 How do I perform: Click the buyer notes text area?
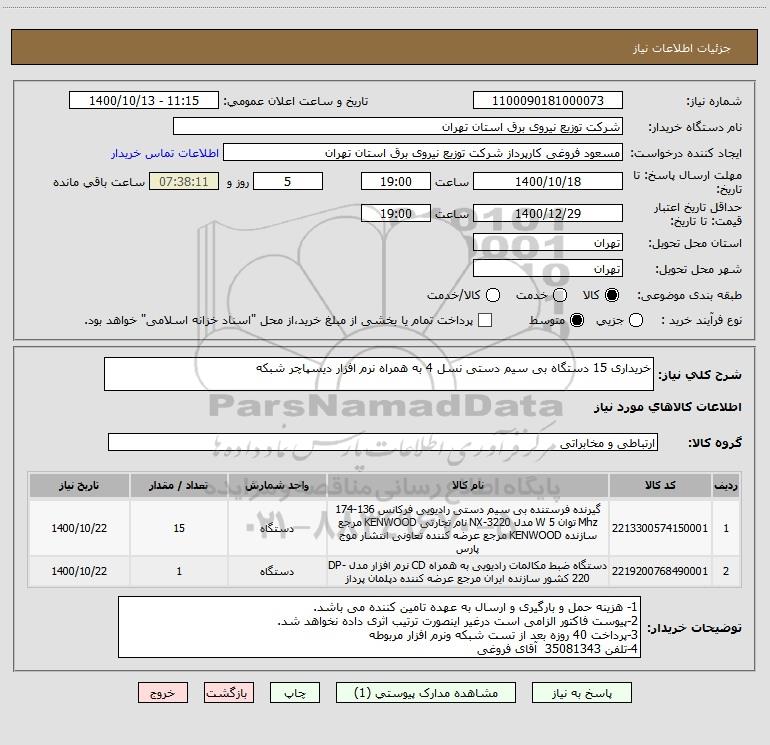379,628
